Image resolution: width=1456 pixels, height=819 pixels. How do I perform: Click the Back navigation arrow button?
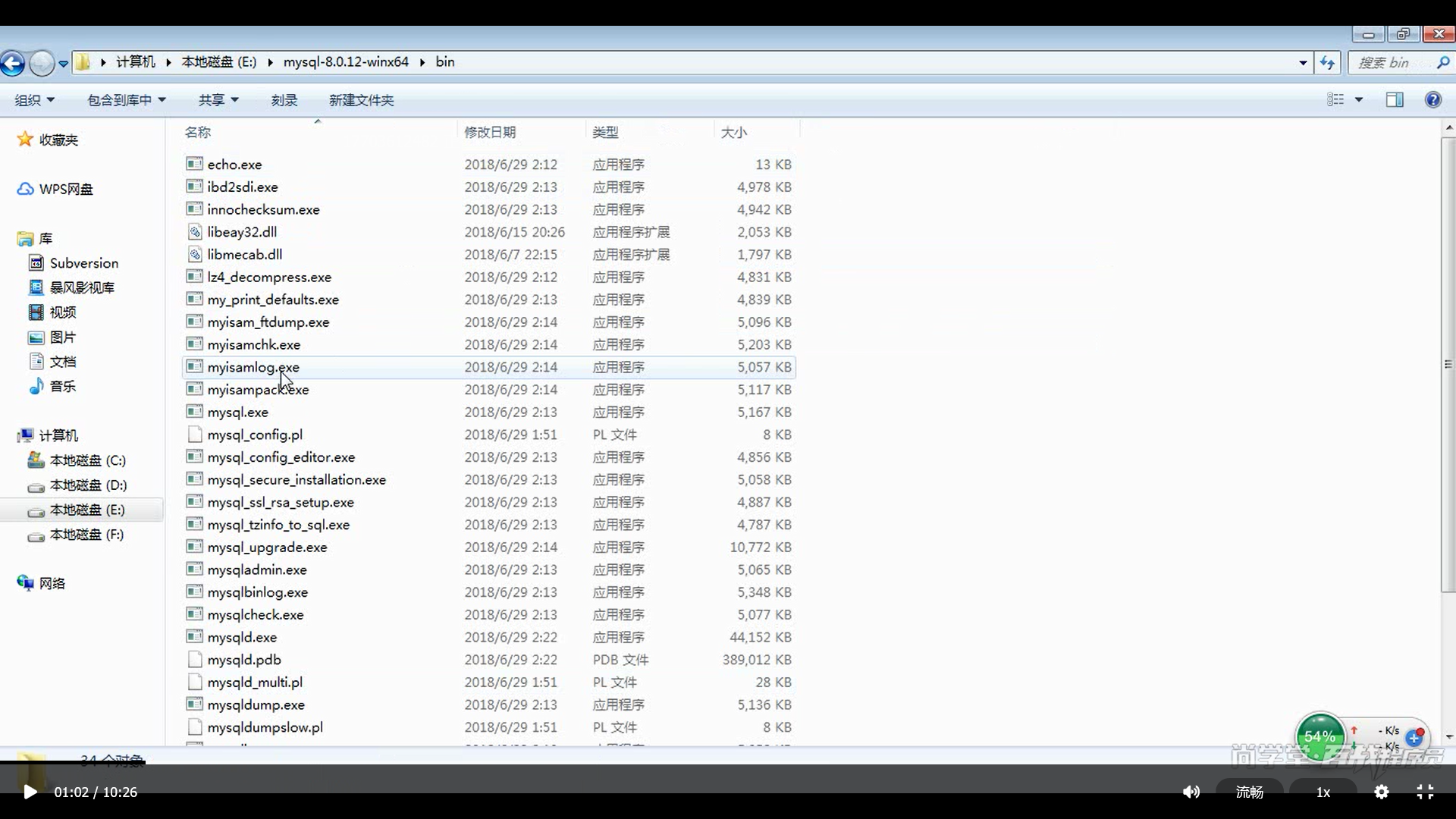coord(12,63)
